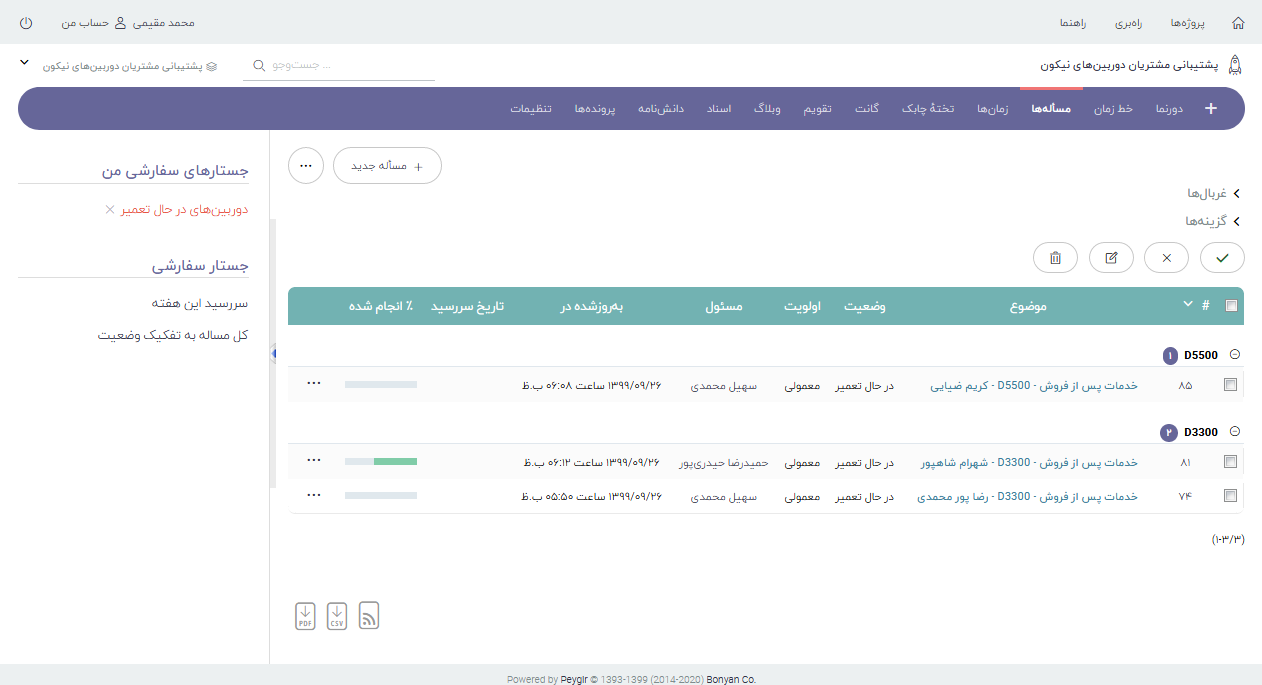1262x685 pixels.
Task: Collapse the sidebar with splitter arrow
Action: point(273,354)
